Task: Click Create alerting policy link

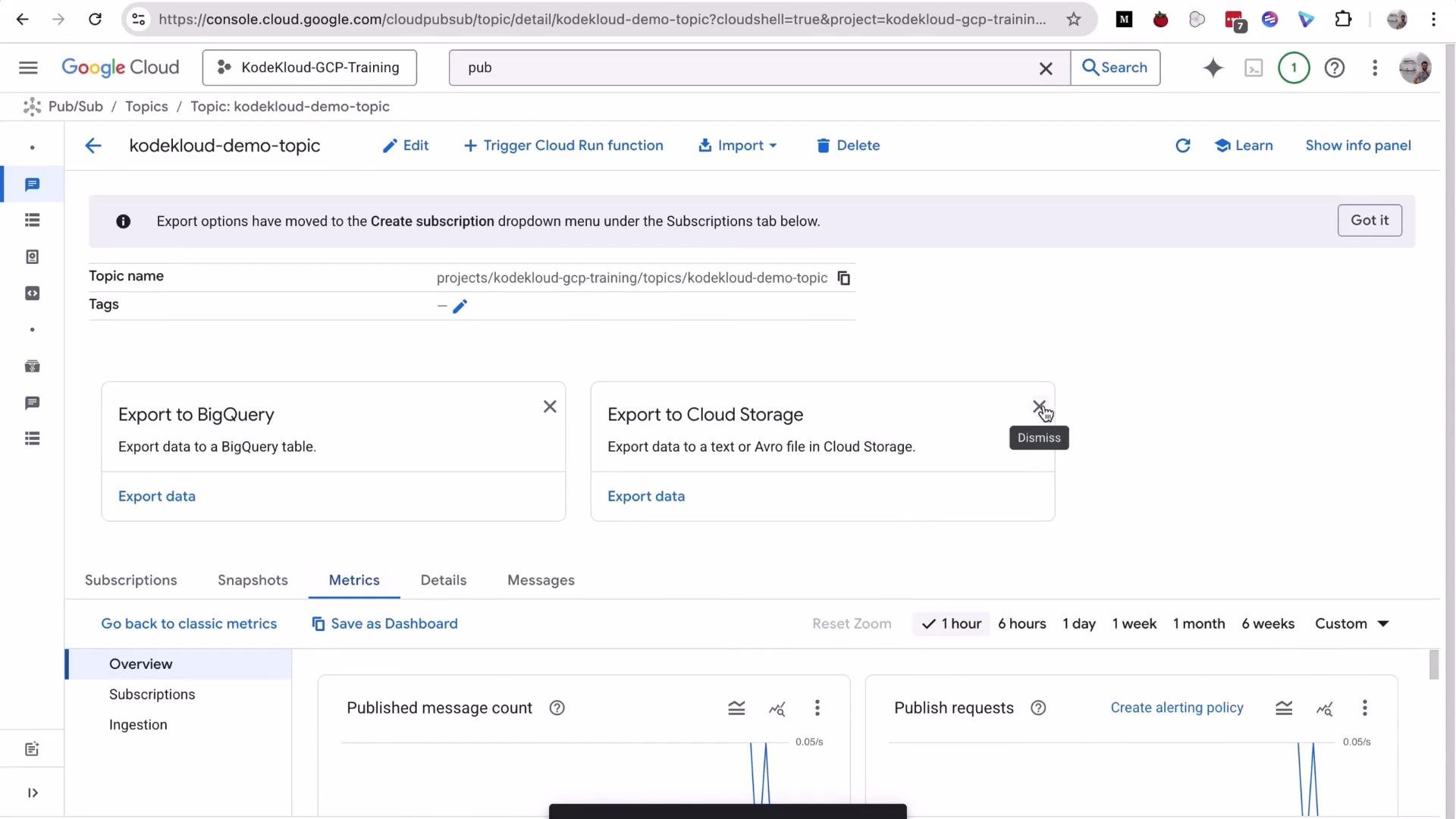Action: pos(1177,708)
